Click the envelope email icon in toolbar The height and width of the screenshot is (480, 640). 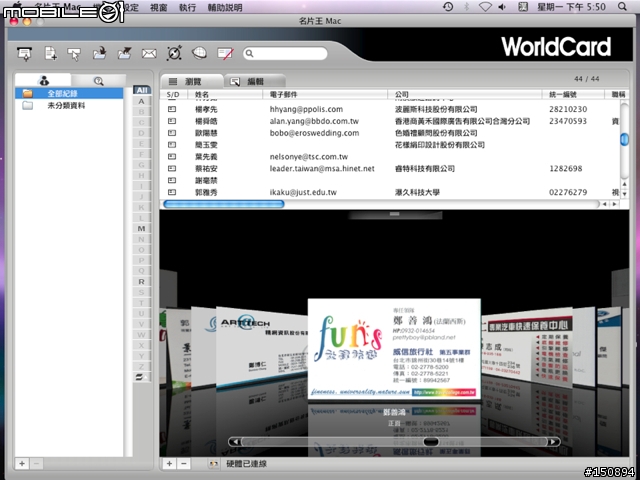(149, 53)
